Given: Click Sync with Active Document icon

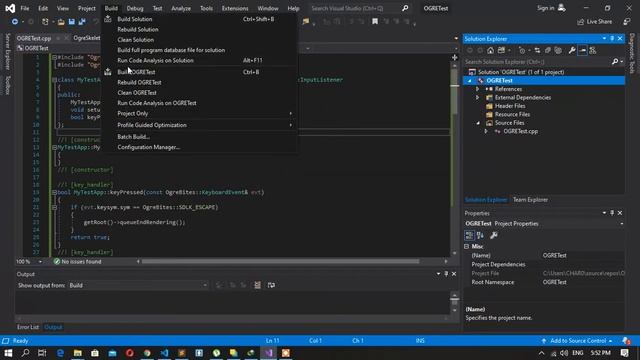Looking at the screenshot, I should [x=537, y=50].
